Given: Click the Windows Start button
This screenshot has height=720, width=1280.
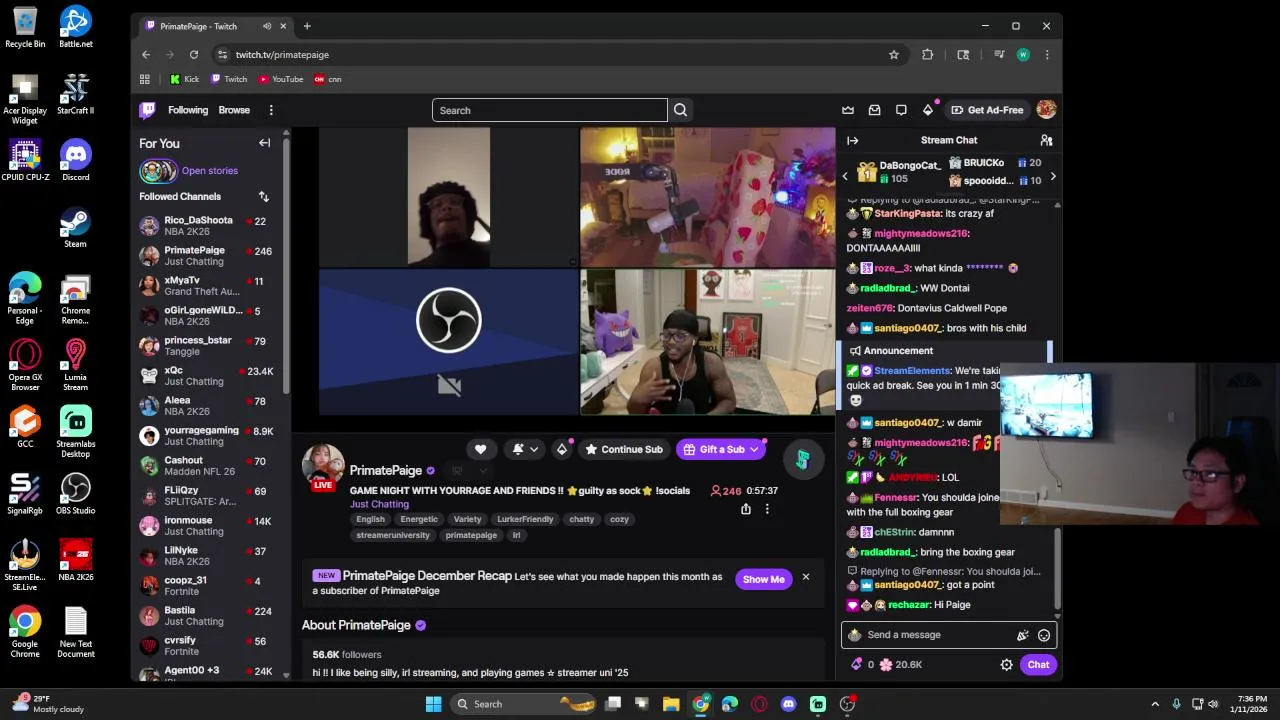Looking at the screenshot, I should [433, 704].
